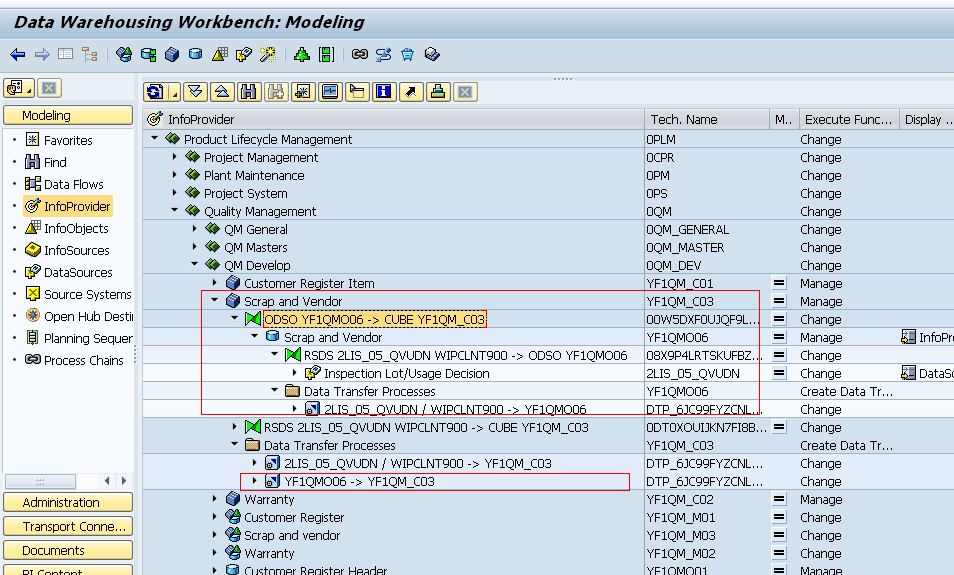Click the binoculars Find button in tree toolbar
This screenshot has width=954, height=575.
(x=249, y=92)
